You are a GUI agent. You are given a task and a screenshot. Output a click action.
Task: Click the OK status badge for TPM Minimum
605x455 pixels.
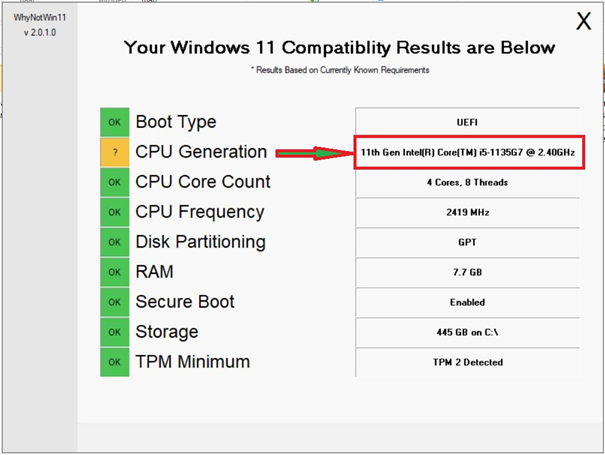tap(115, 362)
